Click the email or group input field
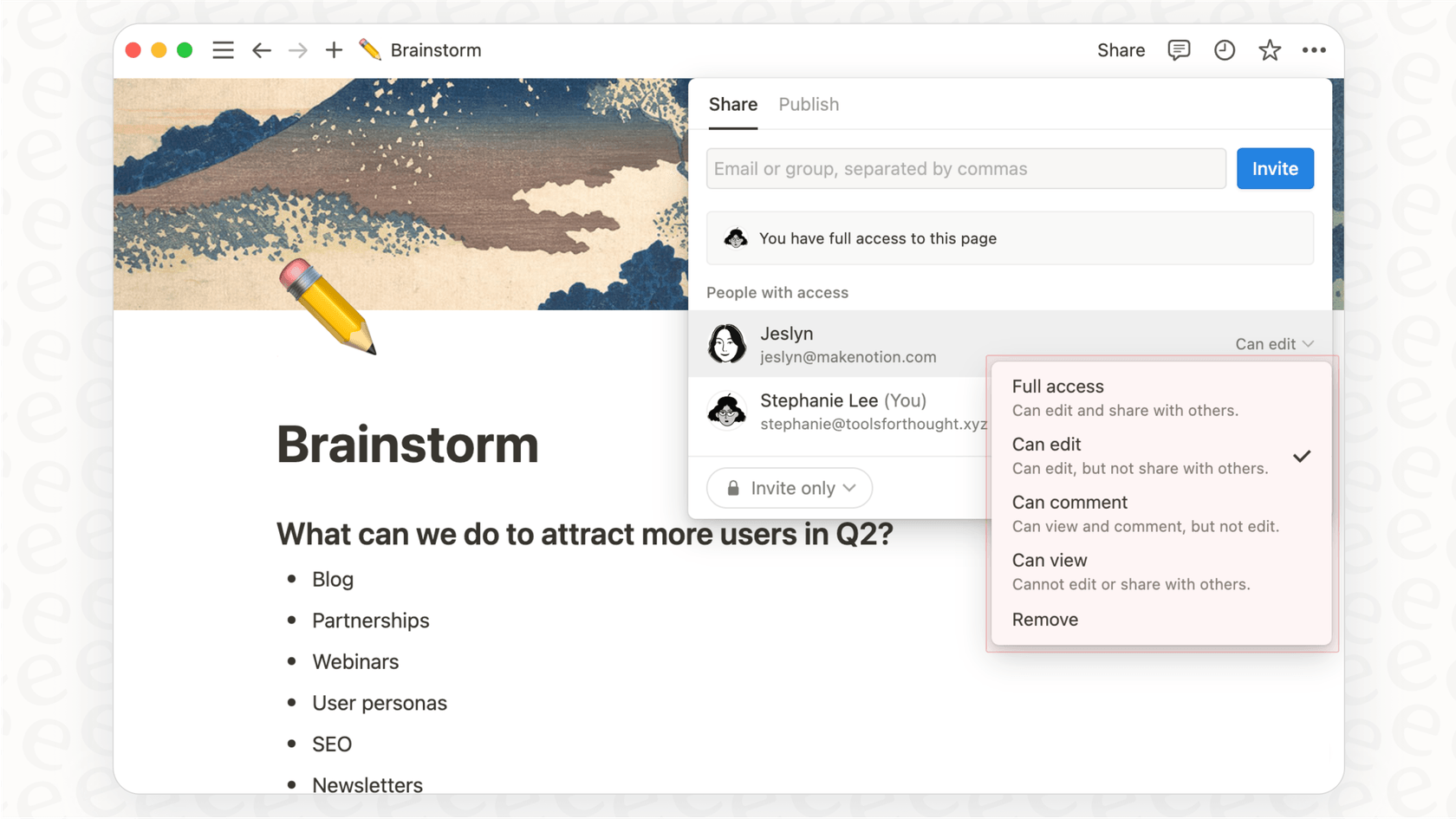The width and height of the screenshot is (1456, 819). (965, 168)
